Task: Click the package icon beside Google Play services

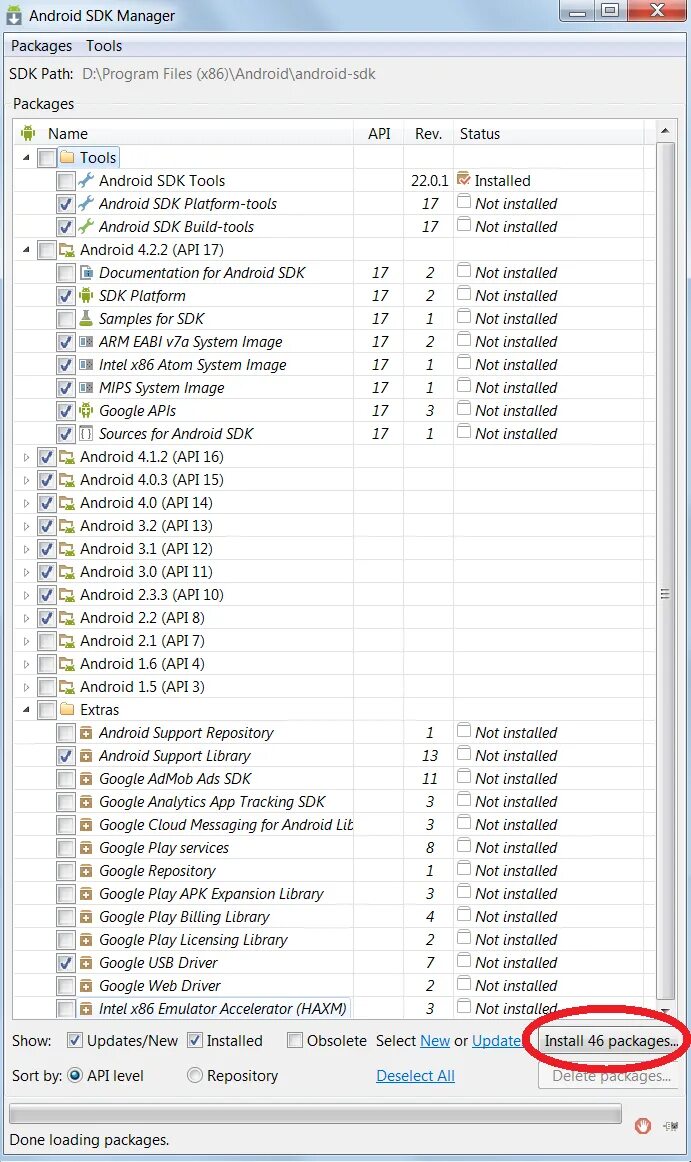Action: point(86,848)
